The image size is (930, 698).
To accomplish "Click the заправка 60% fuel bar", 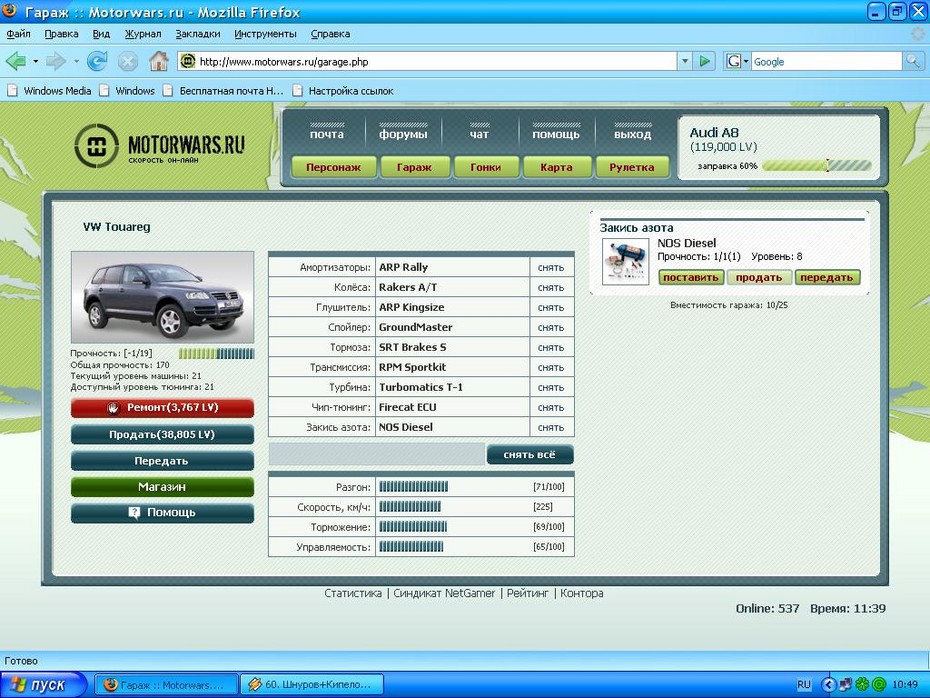I will click(817, 166).
